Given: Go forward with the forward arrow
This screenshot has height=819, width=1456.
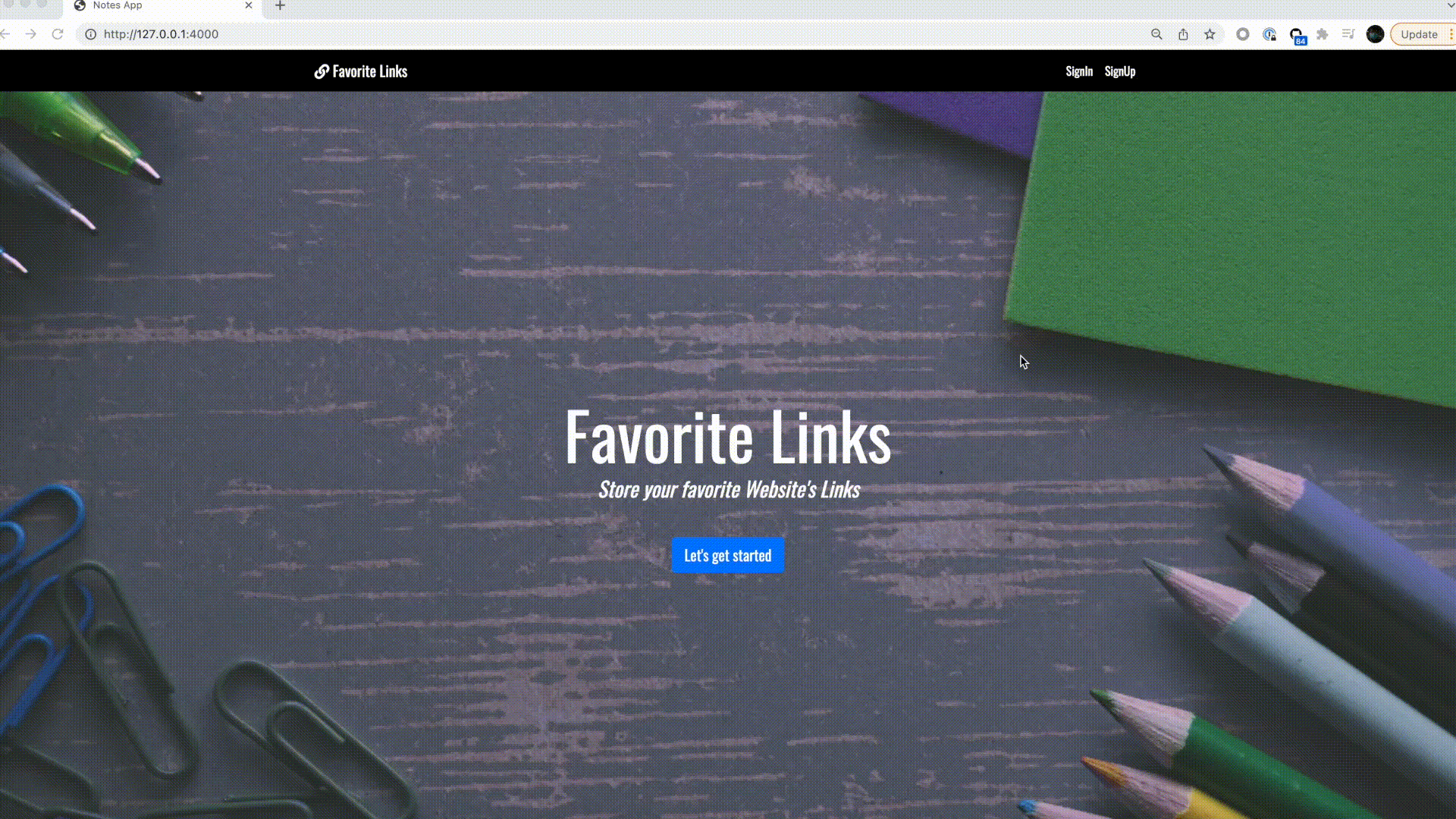Looking at the screenshot, I should (30, 34).
